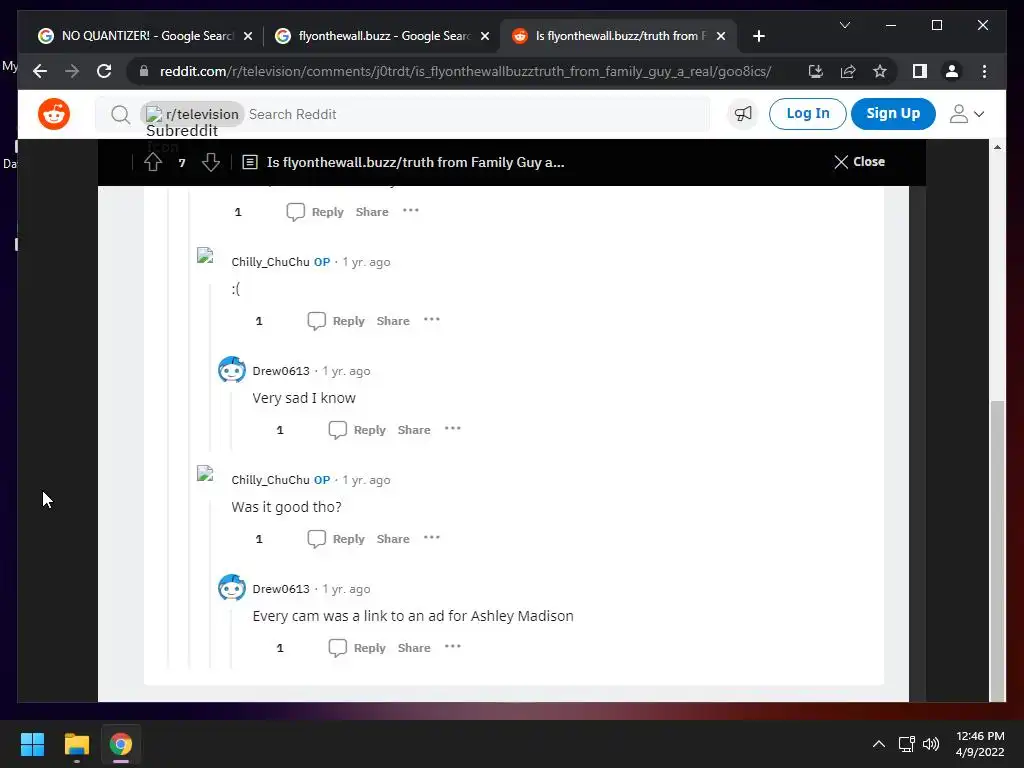
Task: Open Drew0613 profile from 'Very sad I know'
Action: click(x=281, y=371)
